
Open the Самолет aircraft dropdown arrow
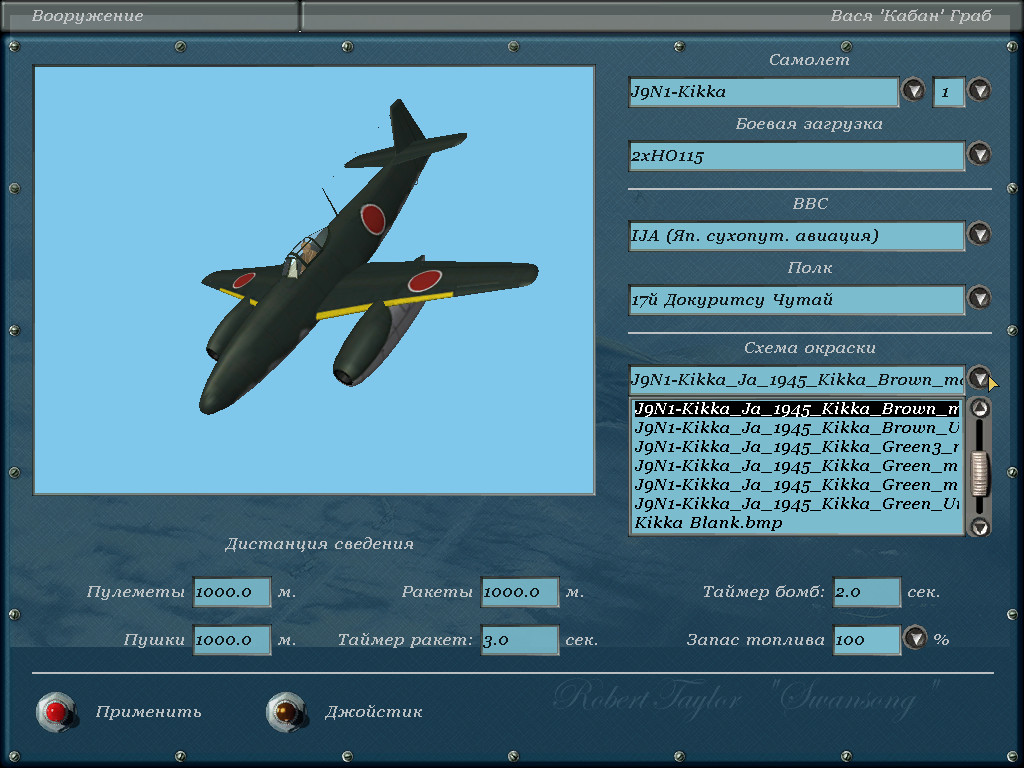coord(913,91)
